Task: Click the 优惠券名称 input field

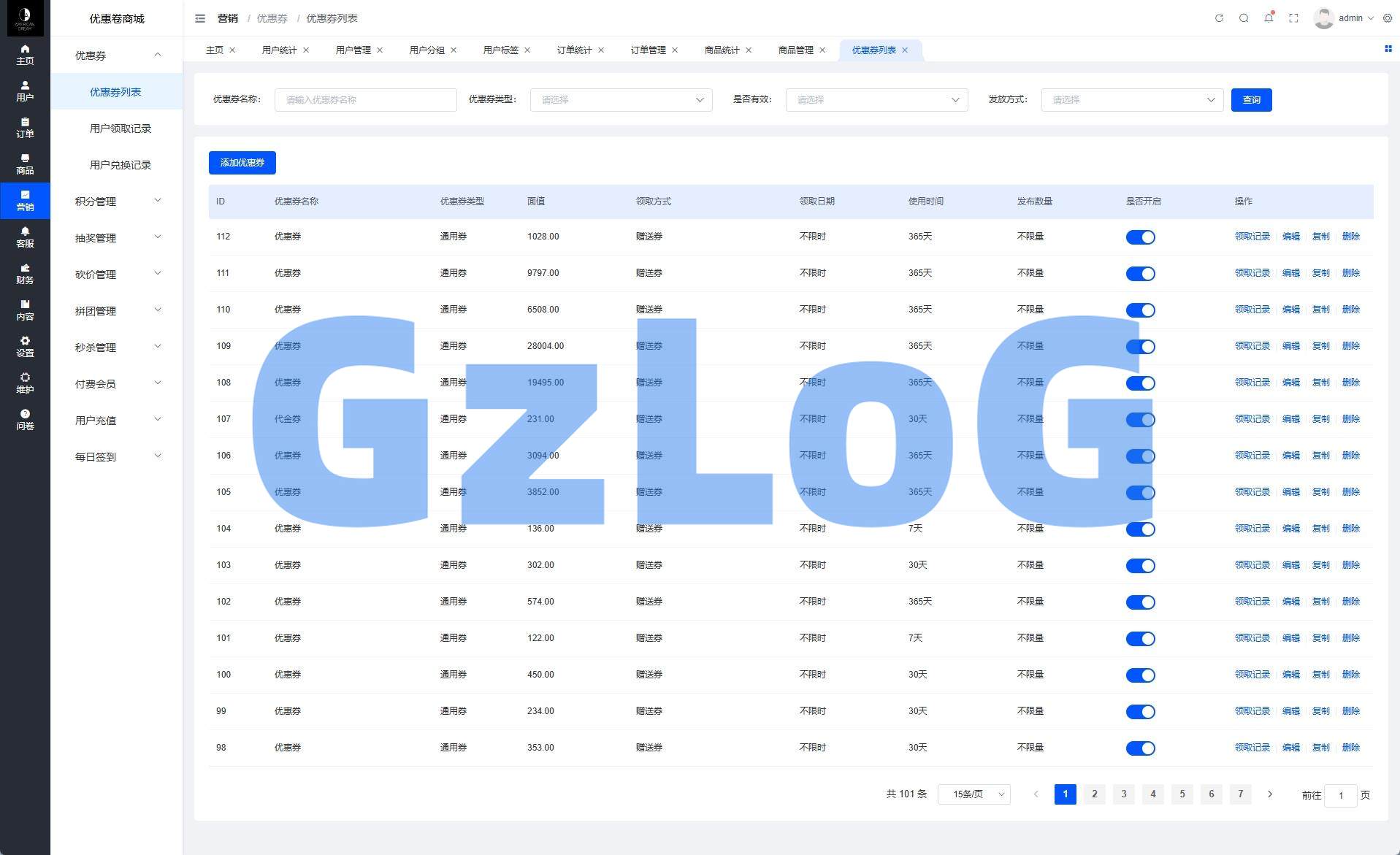Action: pyautogui.click(x=365, y=100)
